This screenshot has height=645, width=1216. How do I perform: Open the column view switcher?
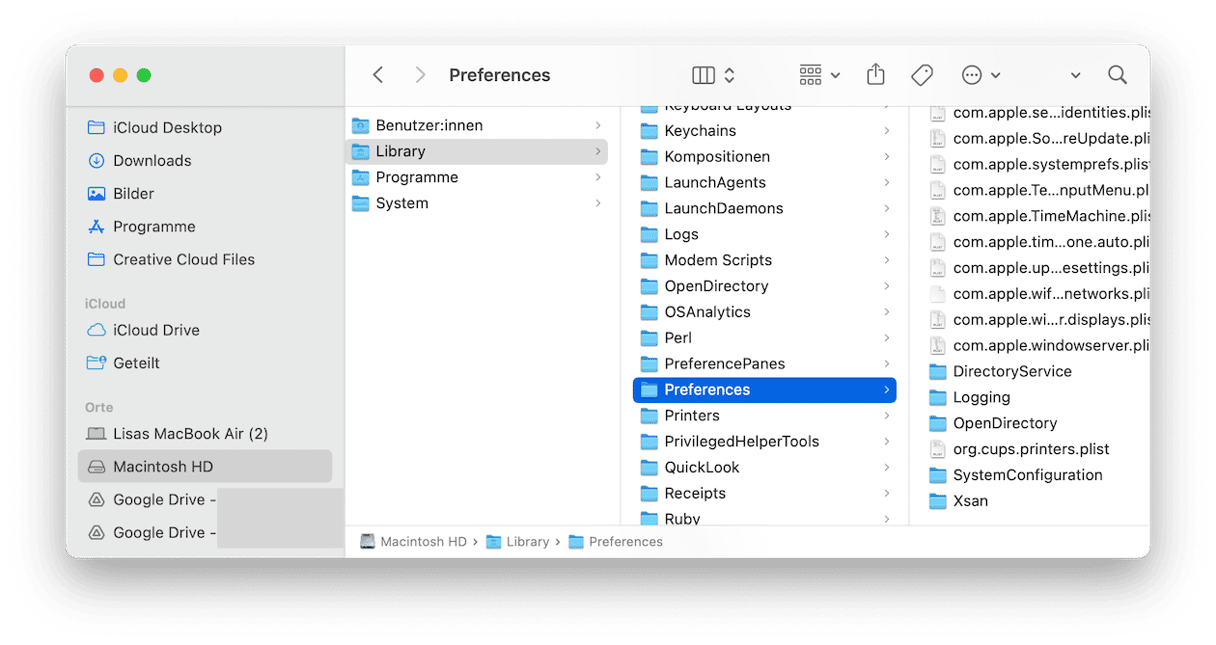714,75
